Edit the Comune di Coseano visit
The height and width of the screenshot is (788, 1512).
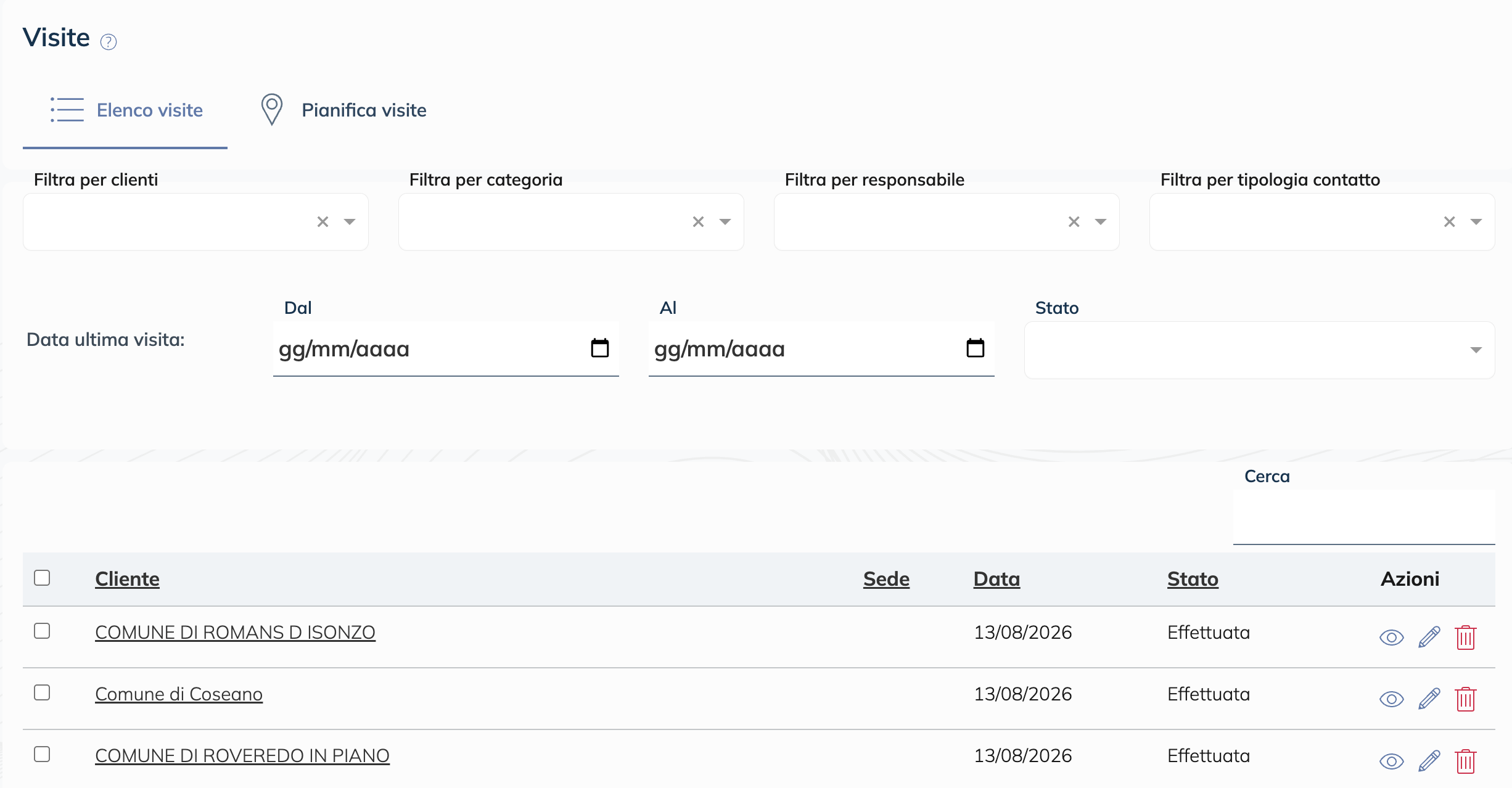point(1429,699)
